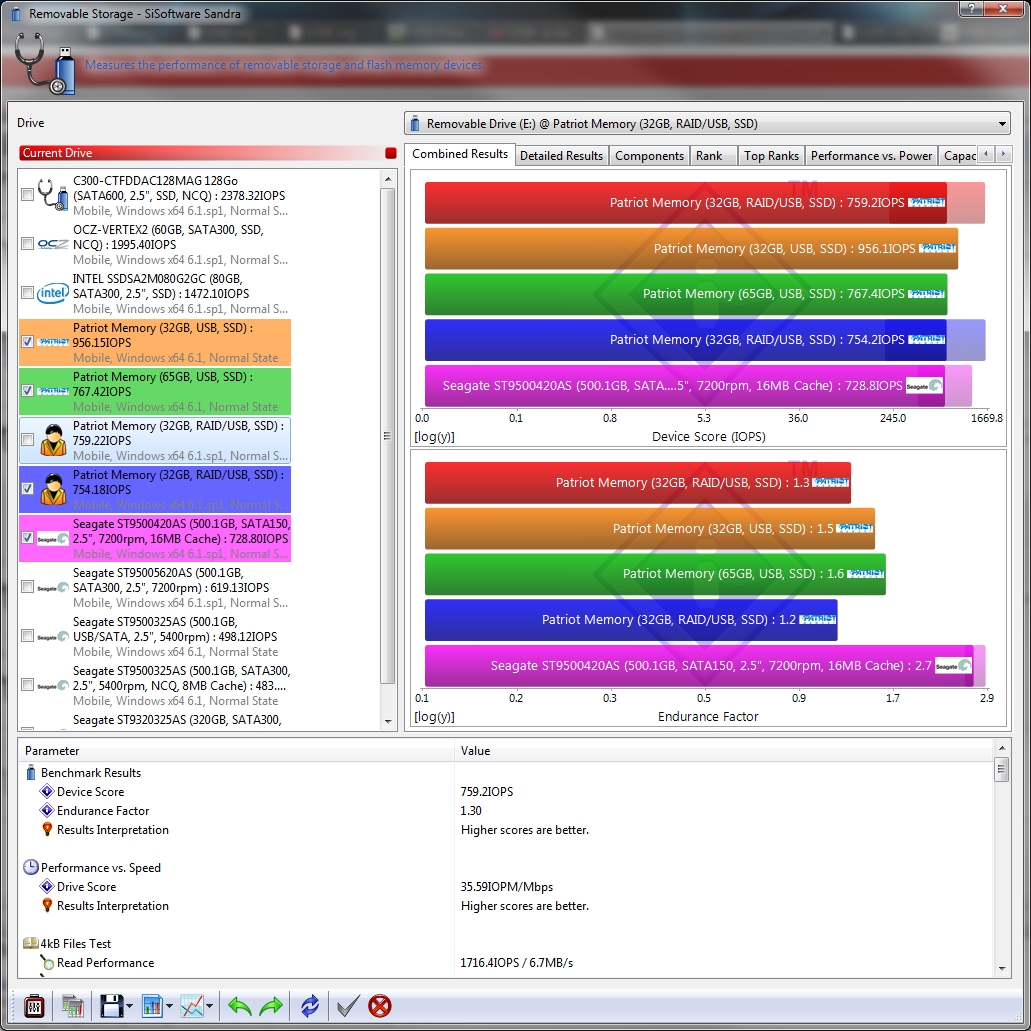Screen dimensions: 1031x1031
Task: Click the red cancel X icon
Action: click(379, 1006)
